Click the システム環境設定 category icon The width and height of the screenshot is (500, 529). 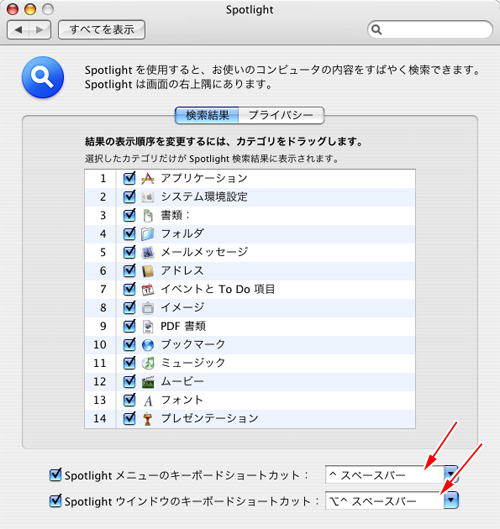click(x=147, y=197)
